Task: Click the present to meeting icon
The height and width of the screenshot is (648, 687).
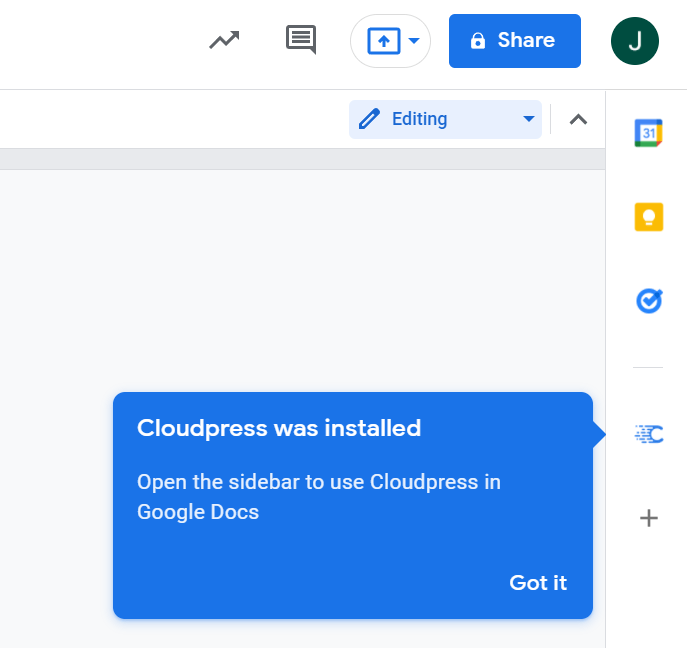Action: click(x=383, y=41)
